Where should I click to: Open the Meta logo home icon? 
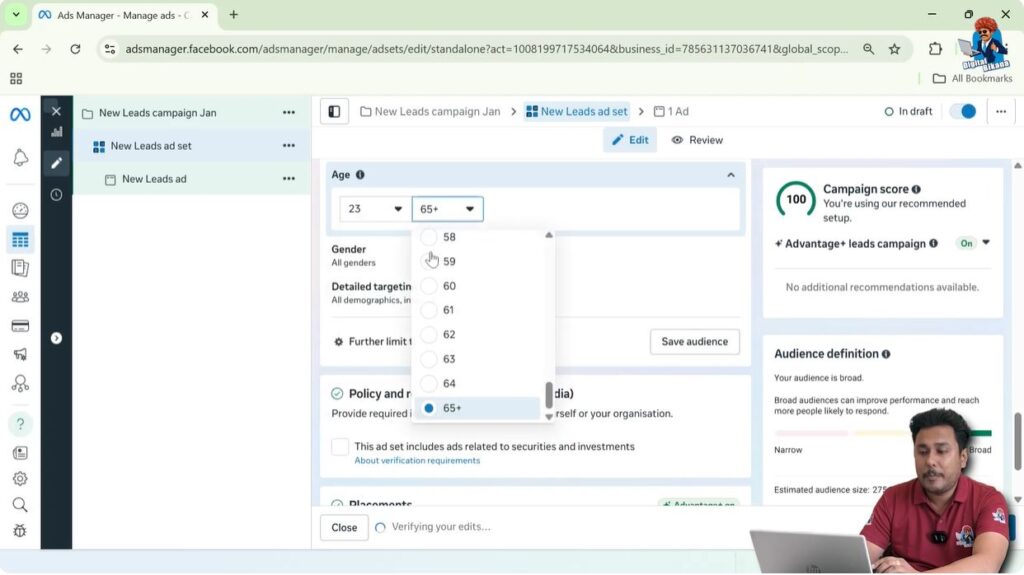coord(20,114)
